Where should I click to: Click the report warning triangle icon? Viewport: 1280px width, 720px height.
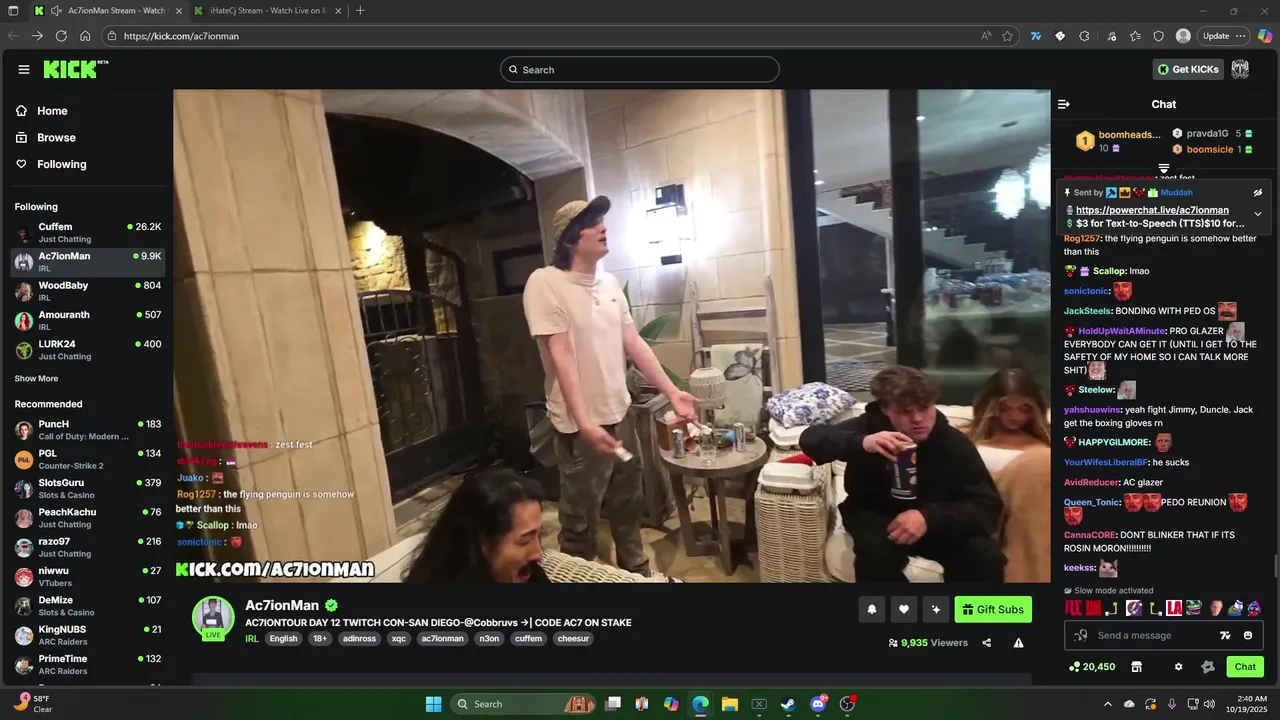tap(1018, 643)
